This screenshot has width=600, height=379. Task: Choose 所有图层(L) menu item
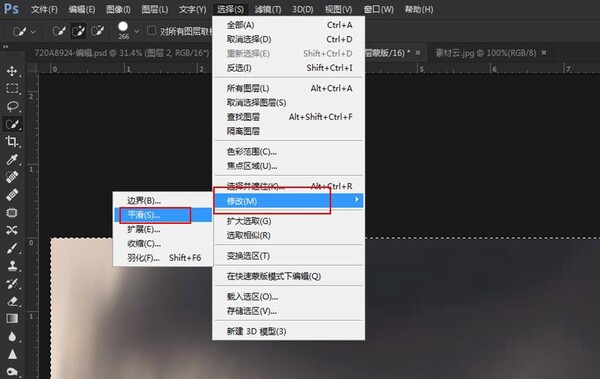pos(289,88)
